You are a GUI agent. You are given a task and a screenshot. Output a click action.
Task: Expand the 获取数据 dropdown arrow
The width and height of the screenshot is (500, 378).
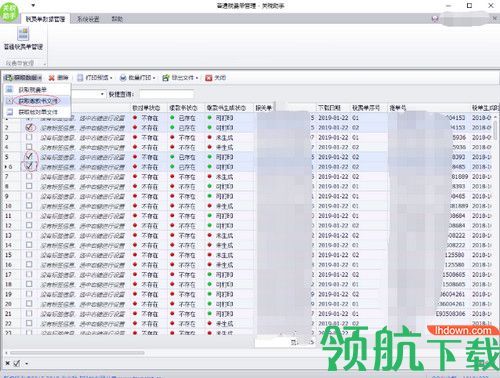coord(40,78)
